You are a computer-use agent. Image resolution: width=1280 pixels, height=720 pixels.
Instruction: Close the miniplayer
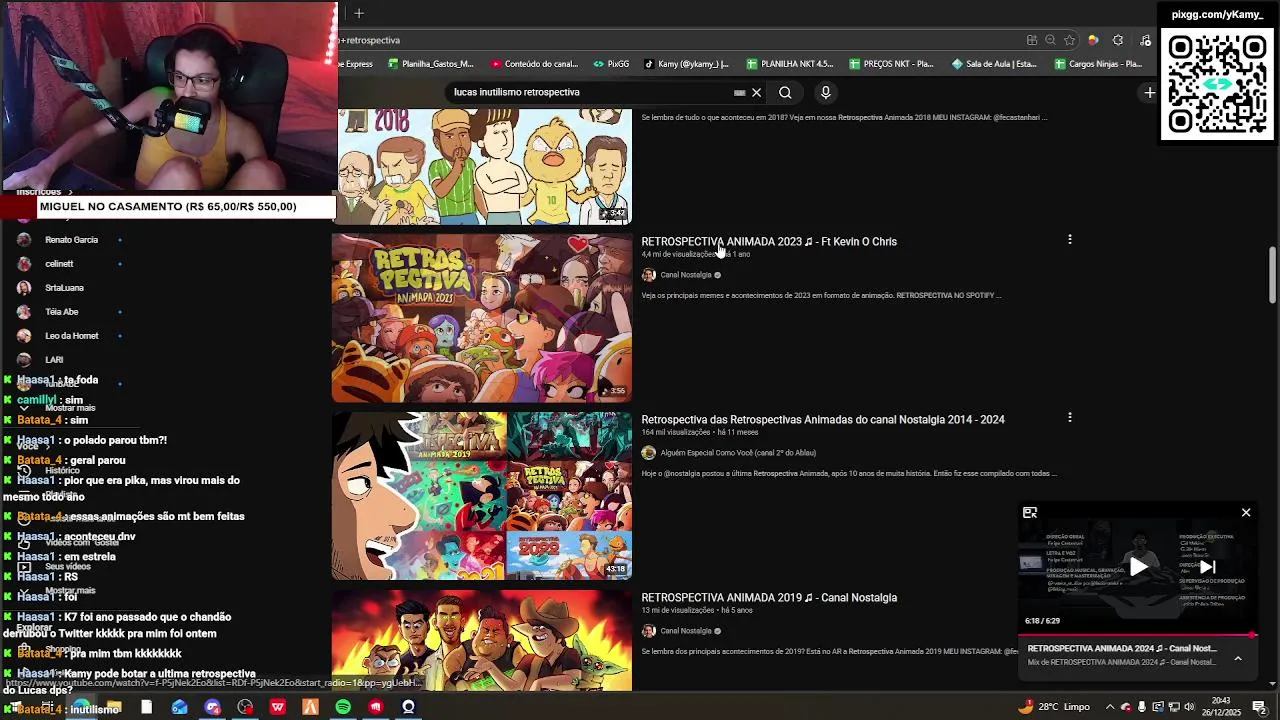[1246, 513]
